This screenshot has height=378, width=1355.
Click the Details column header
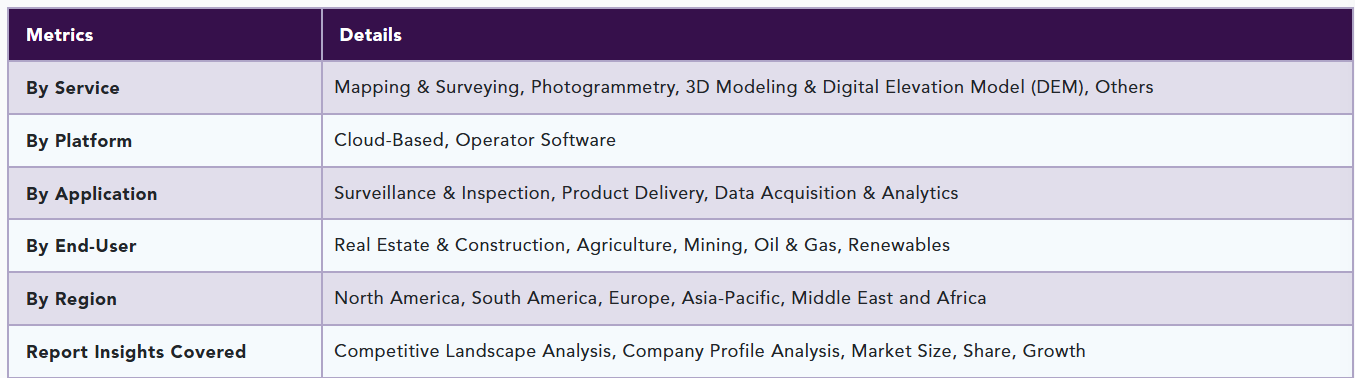371,35
